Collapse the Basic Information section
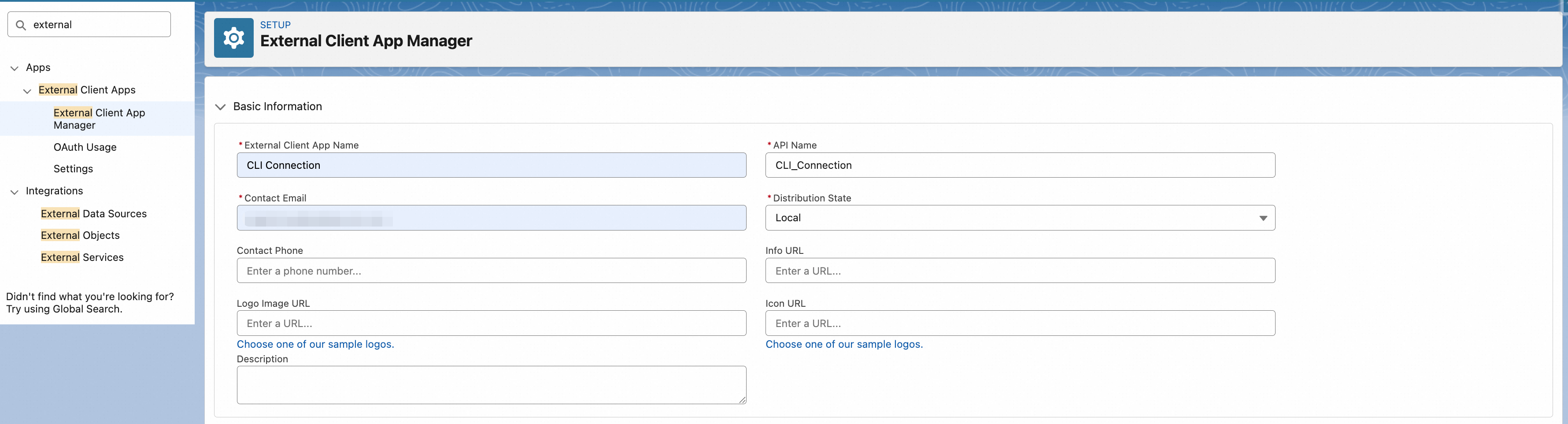This screenshot has width=1568, height=424. pos(220,107)
